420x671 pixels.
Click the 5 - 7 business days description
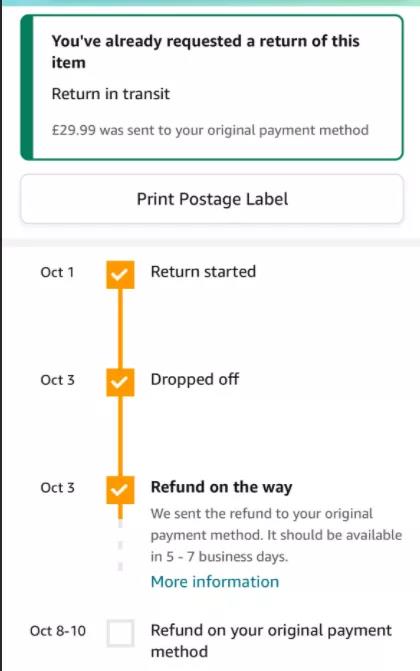pyautogui.click(x=276, y=535)
